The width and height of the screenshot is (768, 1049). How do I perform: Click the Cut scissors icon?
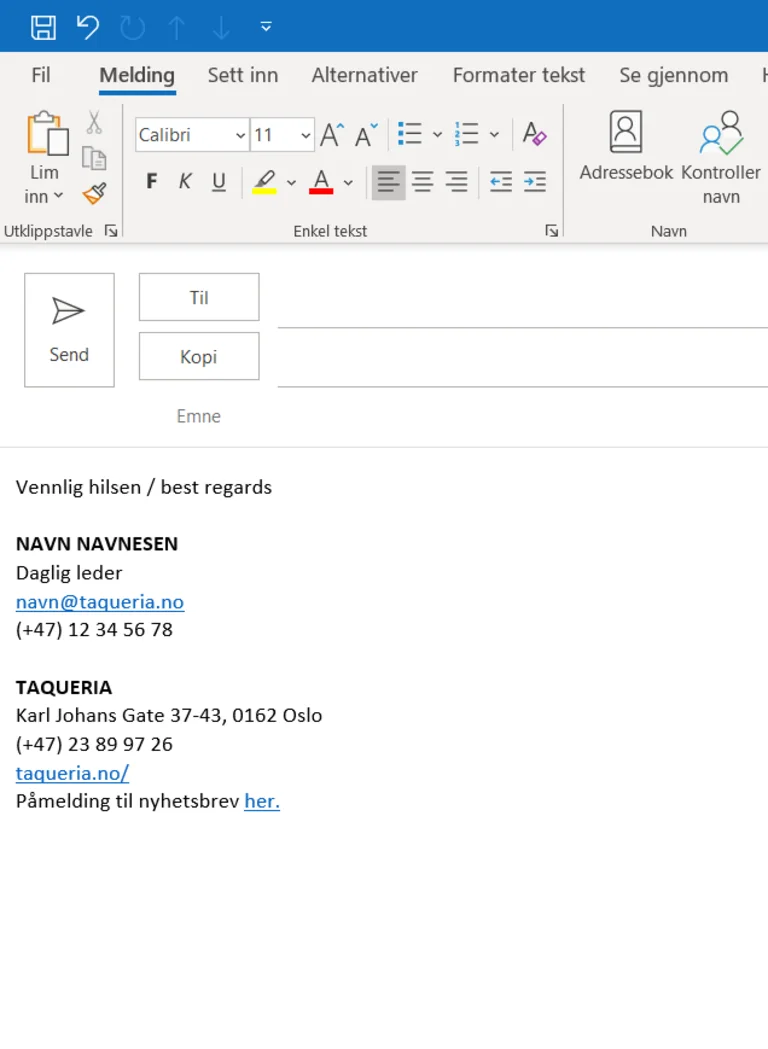(x=94, y=123)
